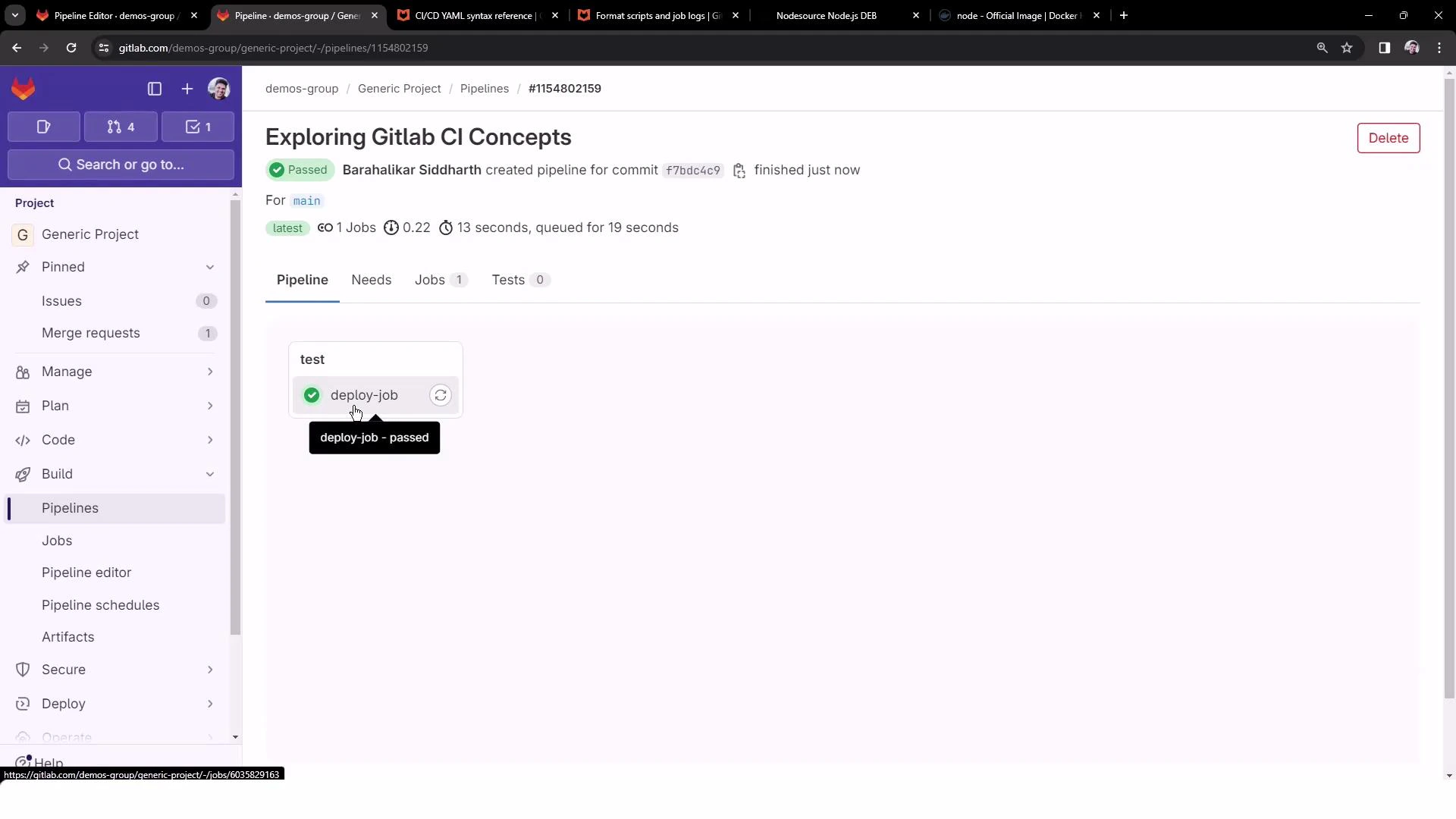
Task: Open the create new plus menu
Action: 187,89
